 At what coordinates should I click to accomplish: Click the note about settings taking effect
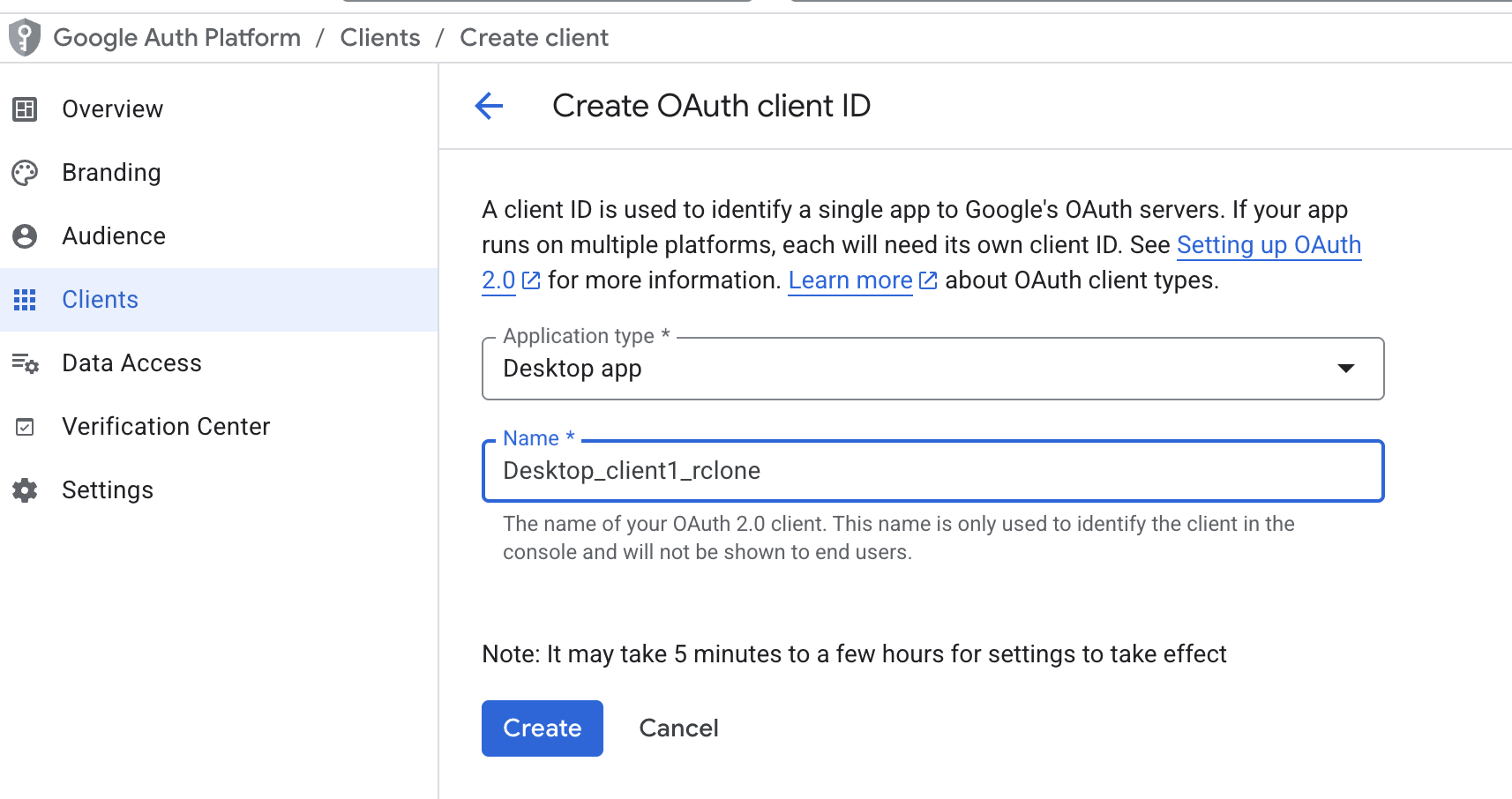pos(854,654)
